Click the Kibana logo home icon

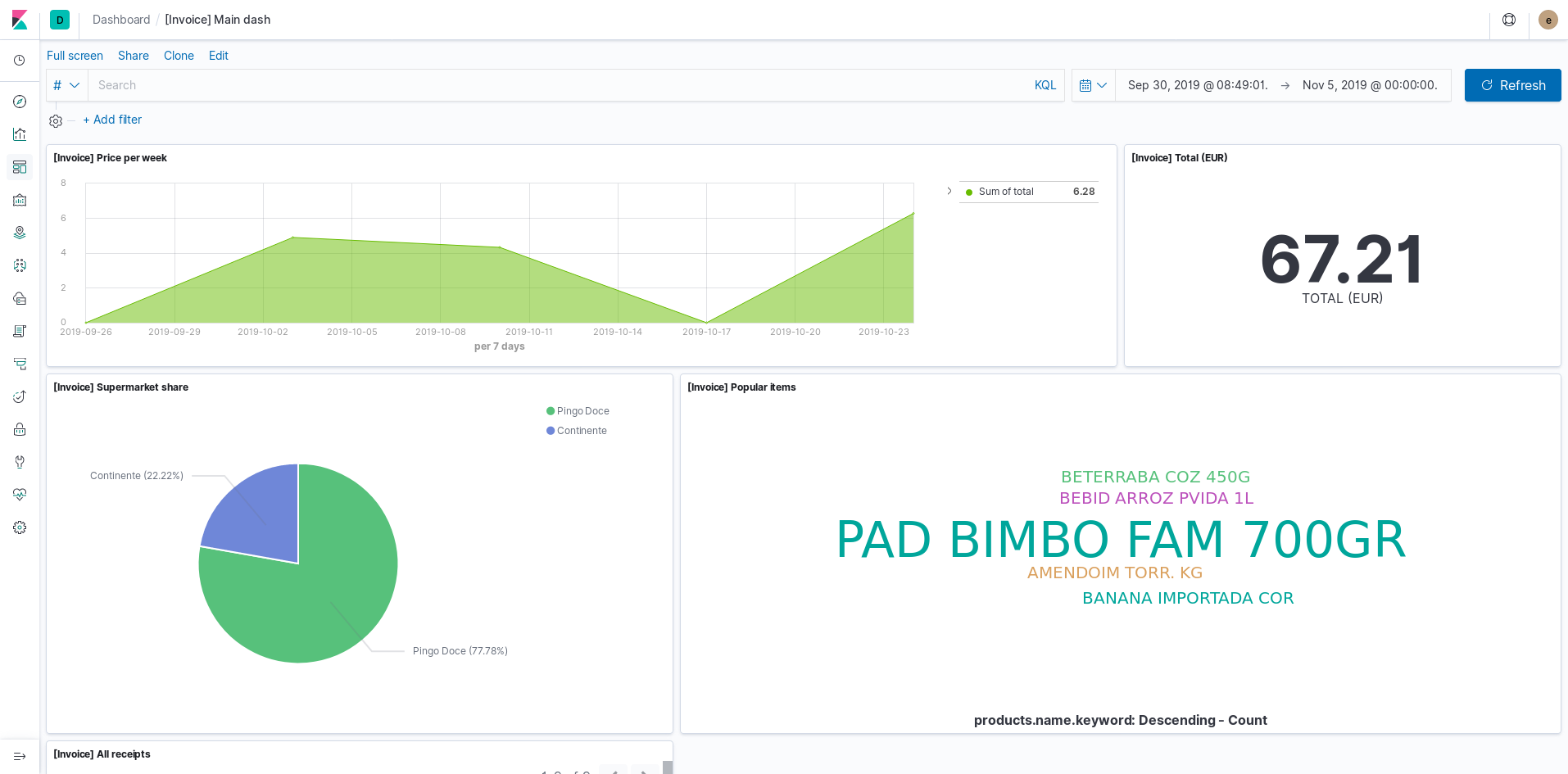20,20
